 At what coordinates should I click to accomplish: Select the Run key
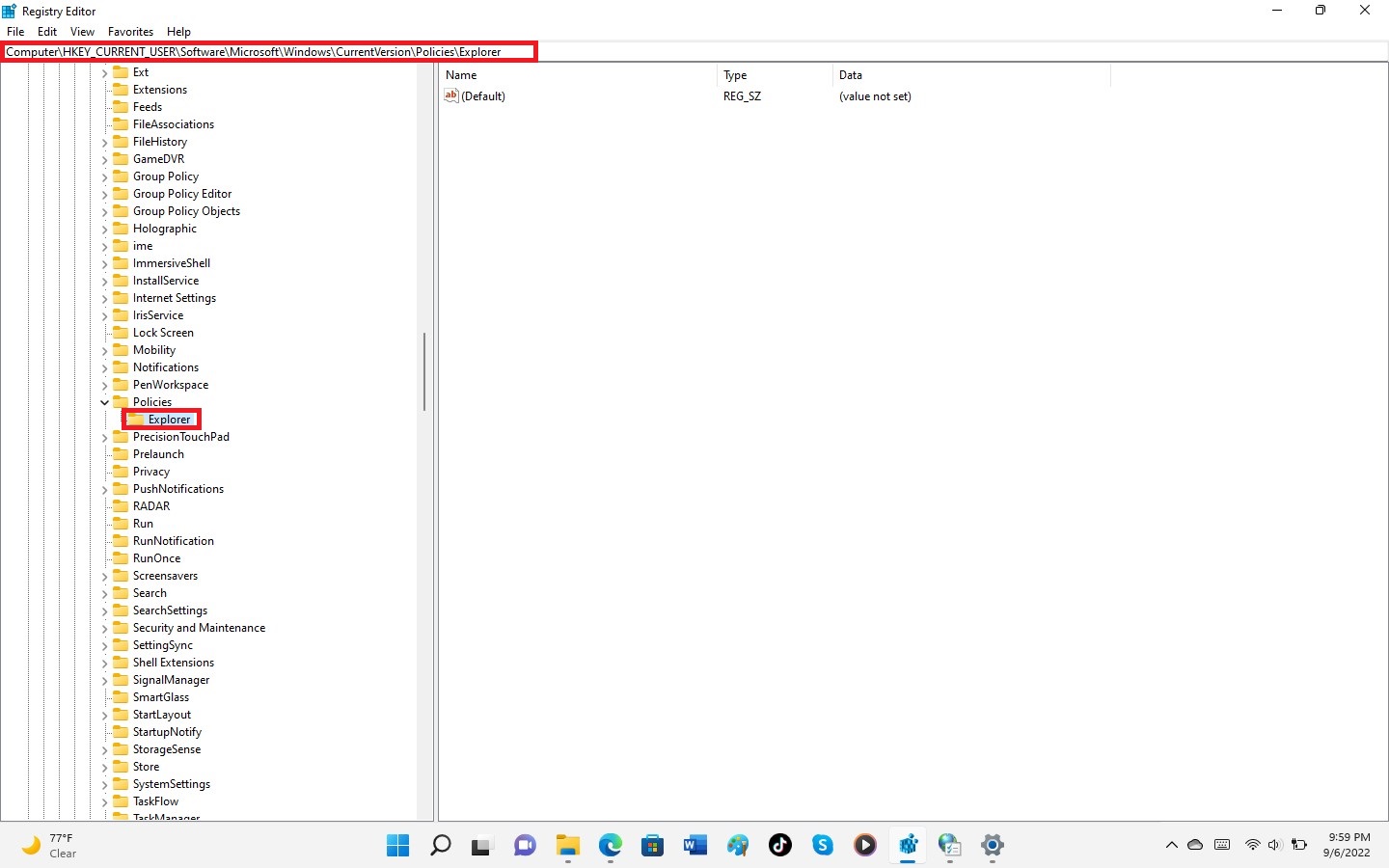point(143,524)
